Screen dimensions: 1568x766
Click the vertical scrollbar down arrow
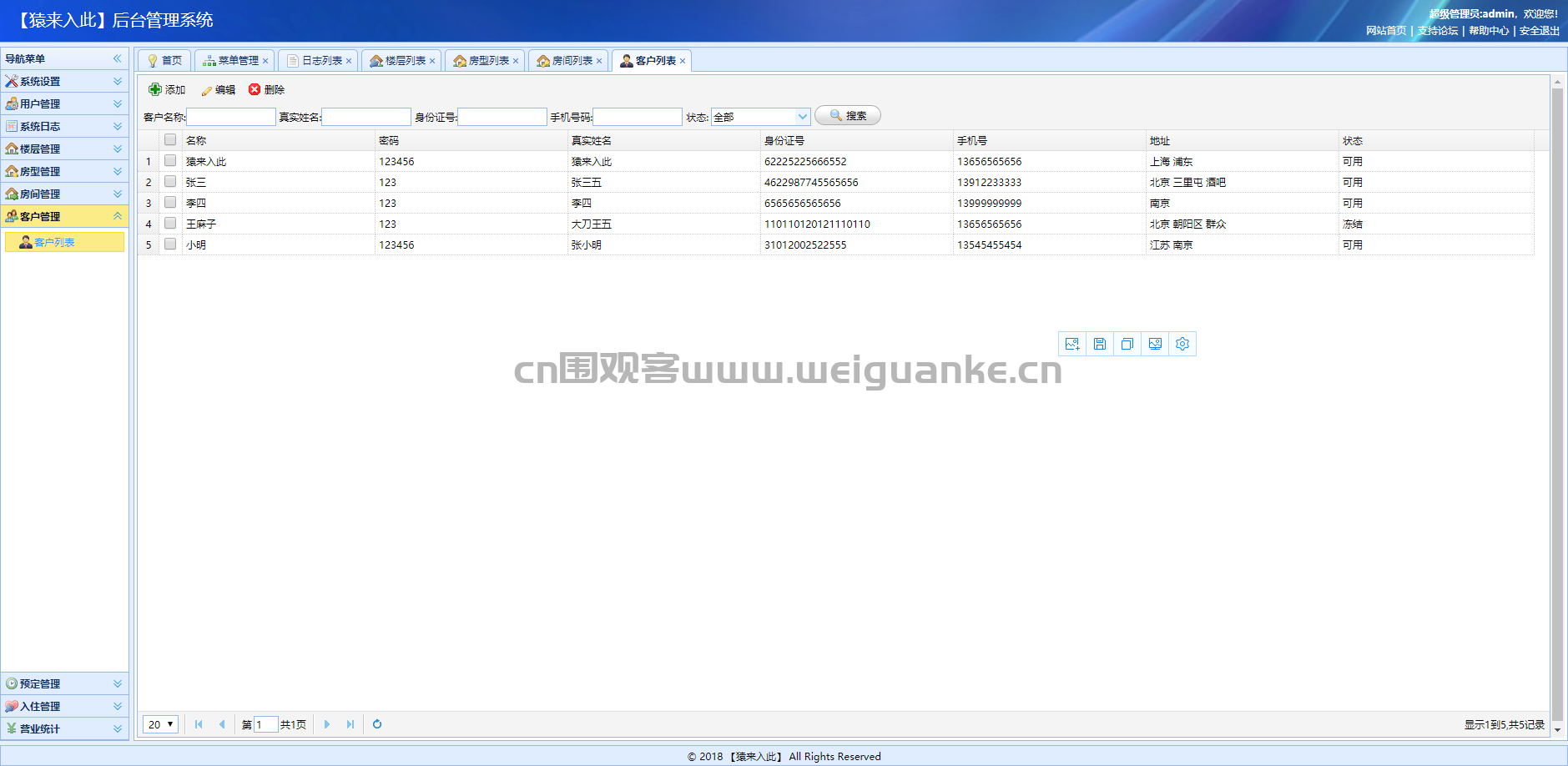[1557, 729]
